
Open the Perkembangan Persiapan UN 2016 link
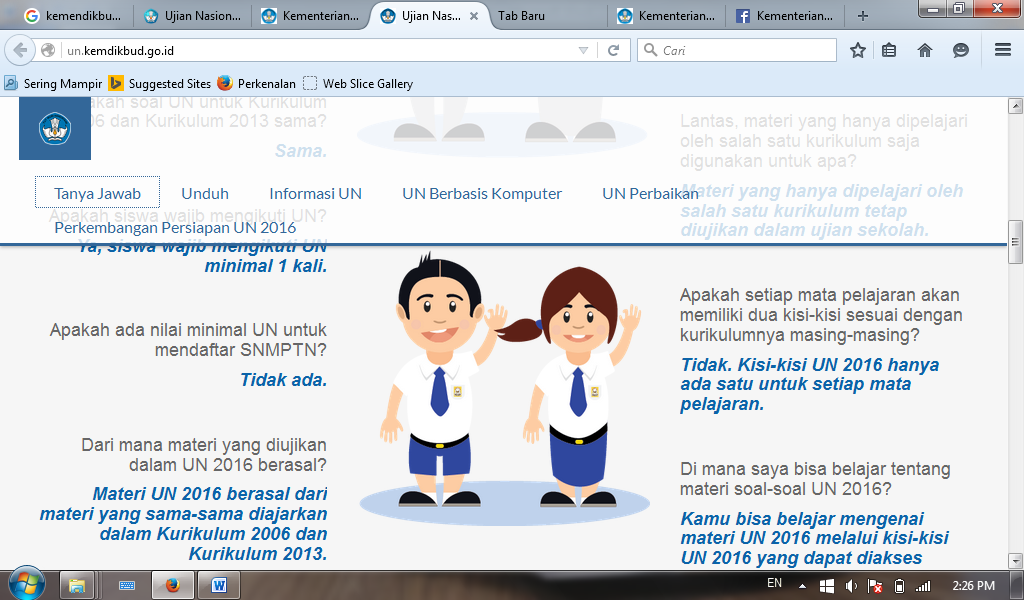click(175, 228)
